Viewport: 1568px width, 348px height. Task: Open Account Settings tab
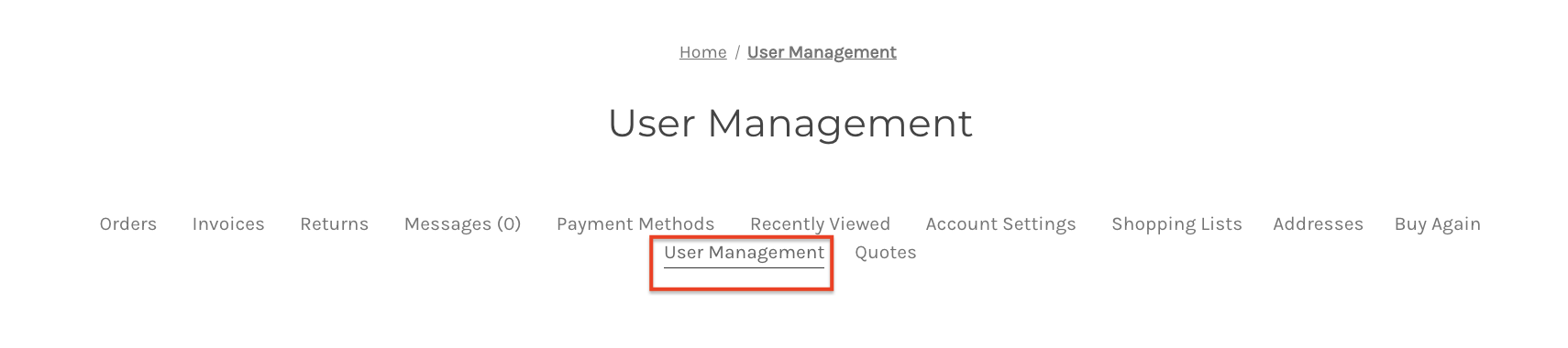tap(1000, 224)
